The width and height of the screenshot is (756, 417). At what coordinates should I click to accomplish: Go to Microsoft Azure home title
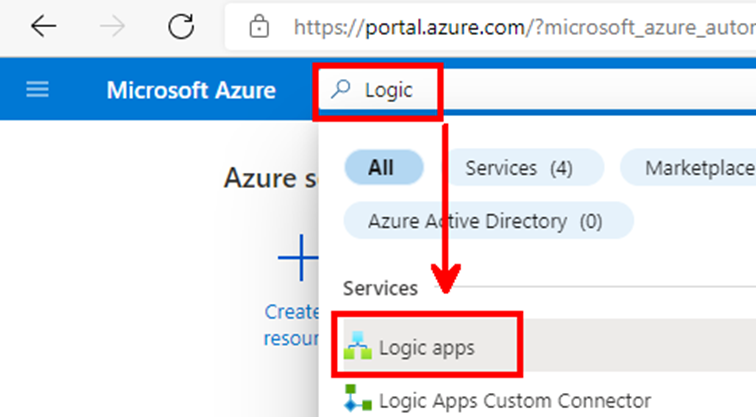click(x=191, y=90)
